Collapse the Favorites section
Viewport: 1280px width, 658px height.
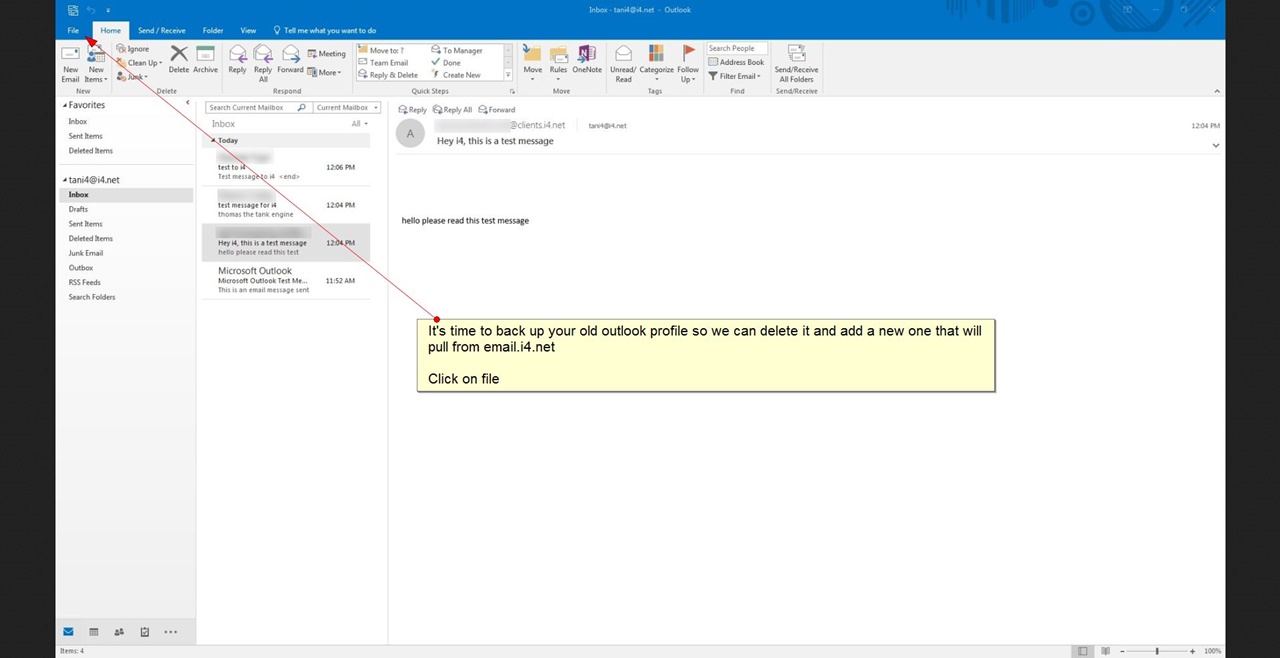[65, 105]
